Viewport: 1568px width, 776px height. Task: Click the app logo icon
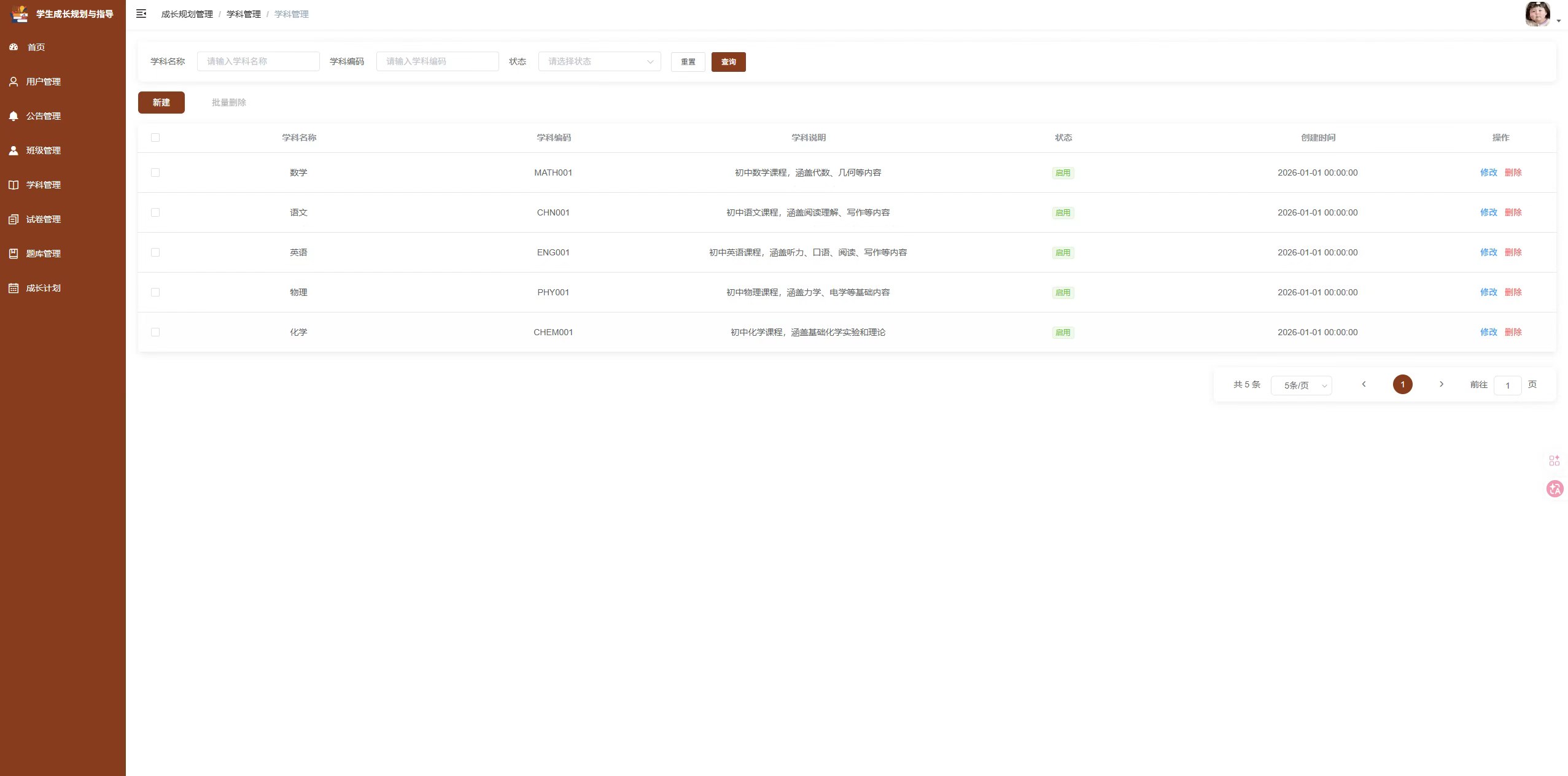tap(20, 14)
